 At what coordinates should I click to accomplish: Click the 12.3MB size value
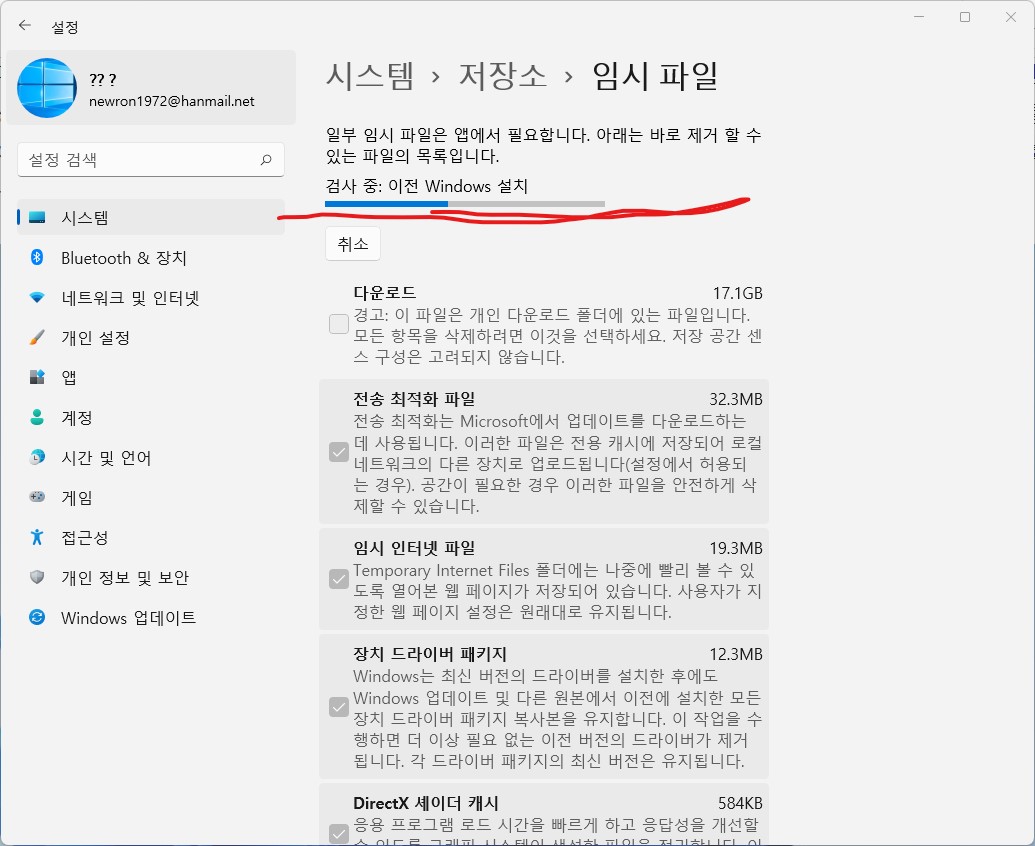coord(736,655)
